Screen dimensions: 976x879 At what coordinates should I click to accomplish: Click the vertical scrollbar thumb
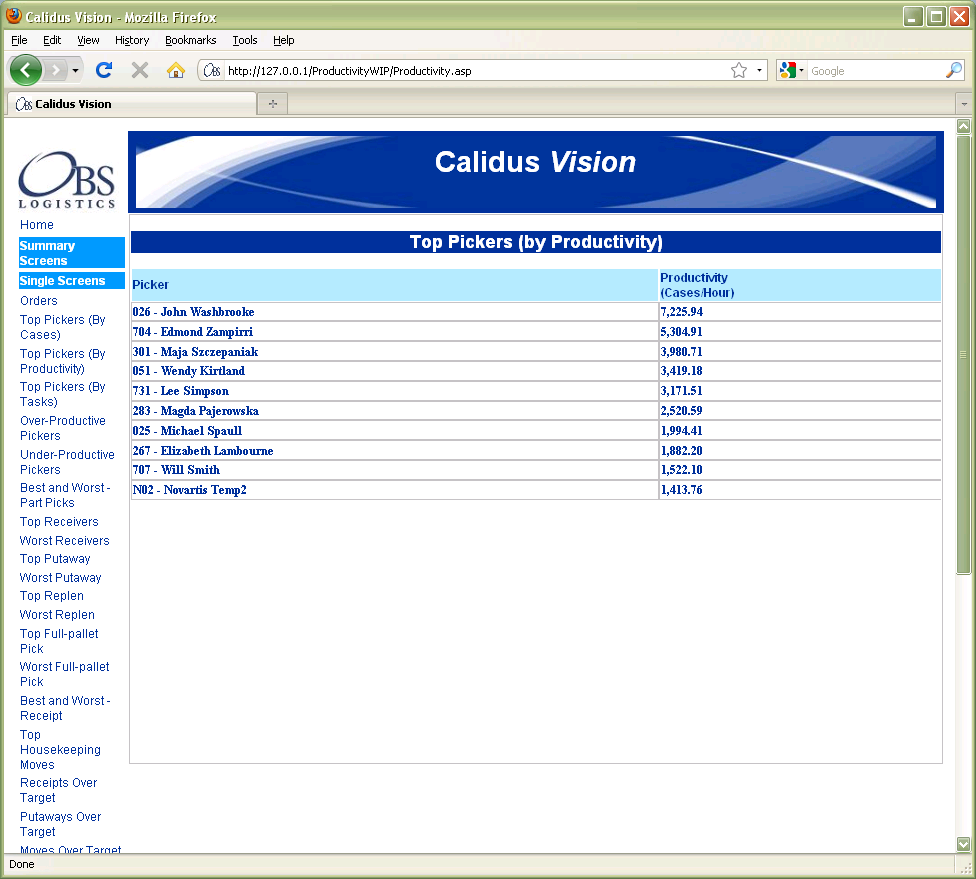(964, 355)
